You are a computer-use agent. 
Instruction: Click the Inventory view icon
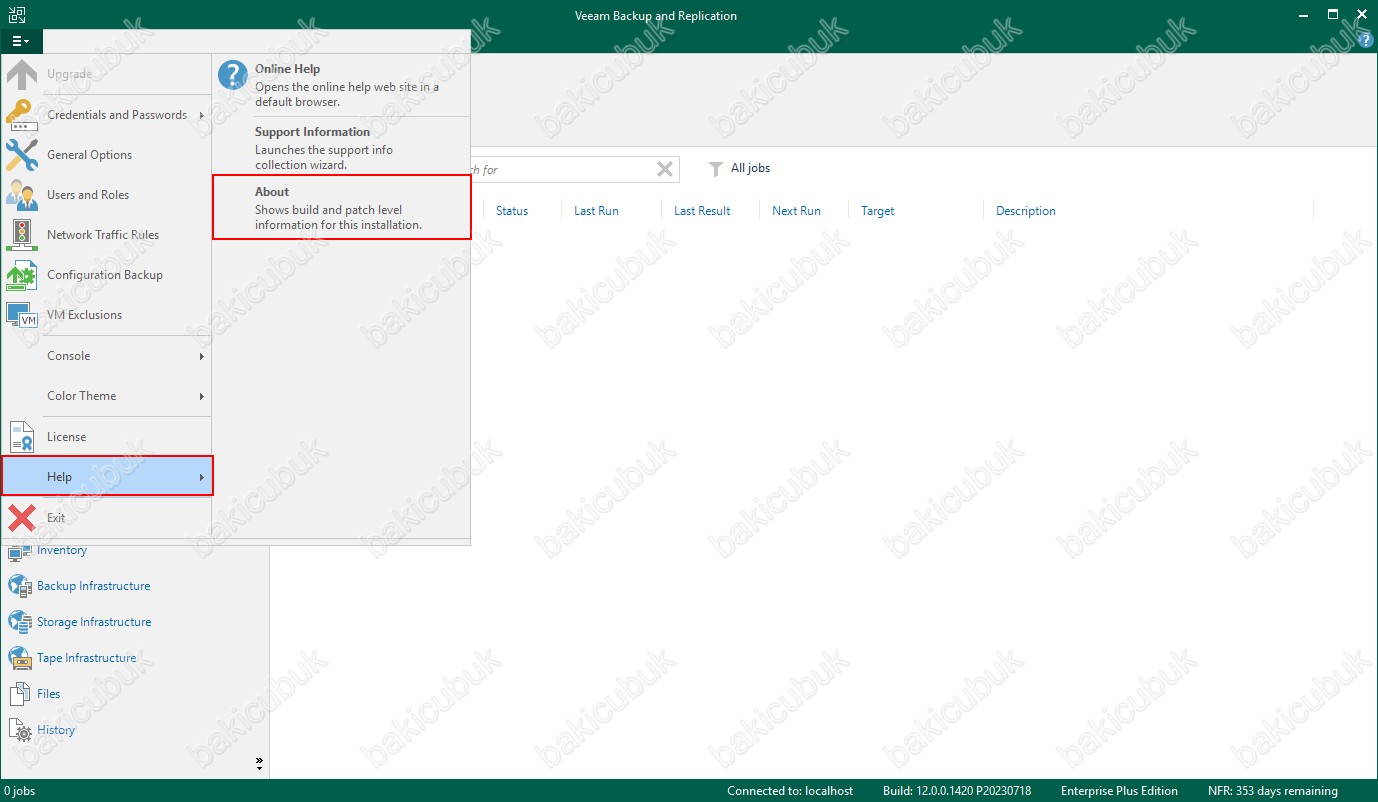20,551
